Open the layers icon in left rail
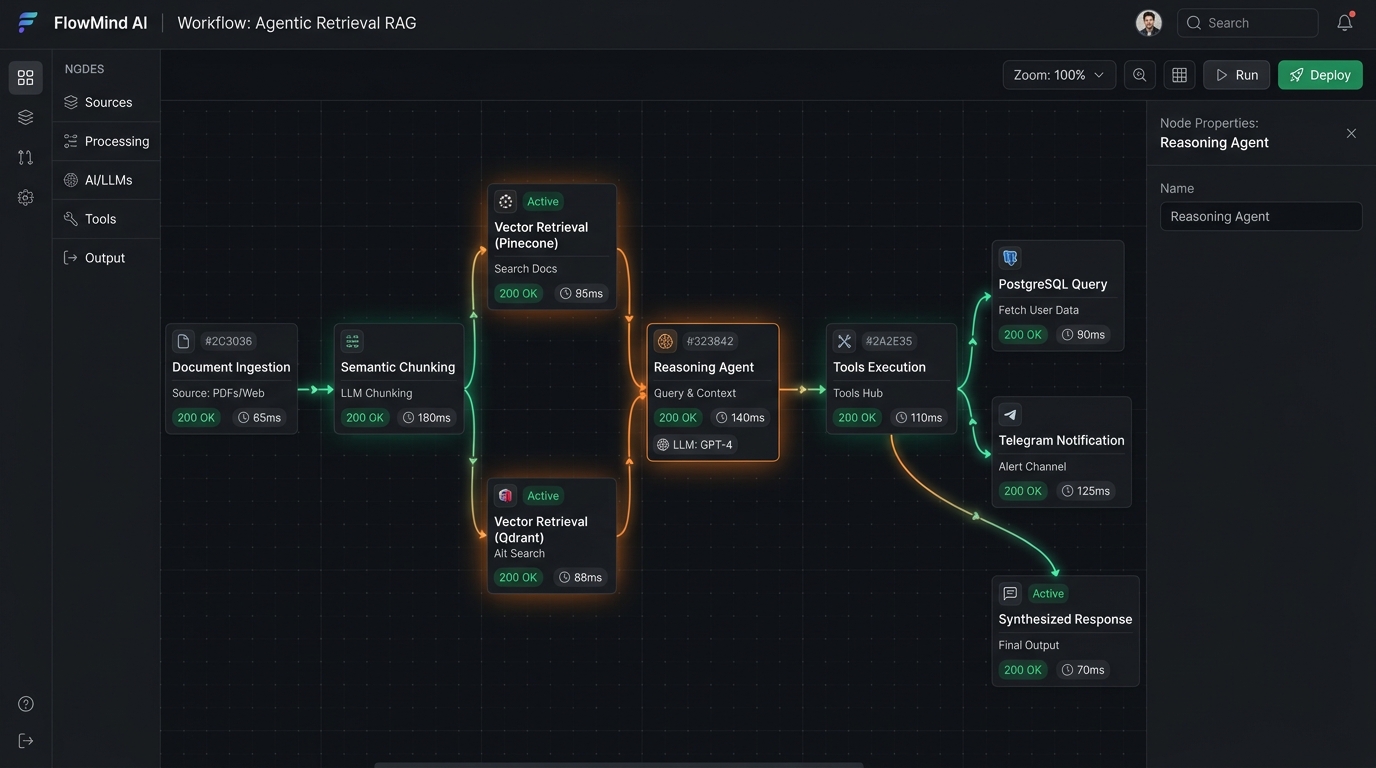The height and width of the screenshot is (768, 1376). (26, 117)
